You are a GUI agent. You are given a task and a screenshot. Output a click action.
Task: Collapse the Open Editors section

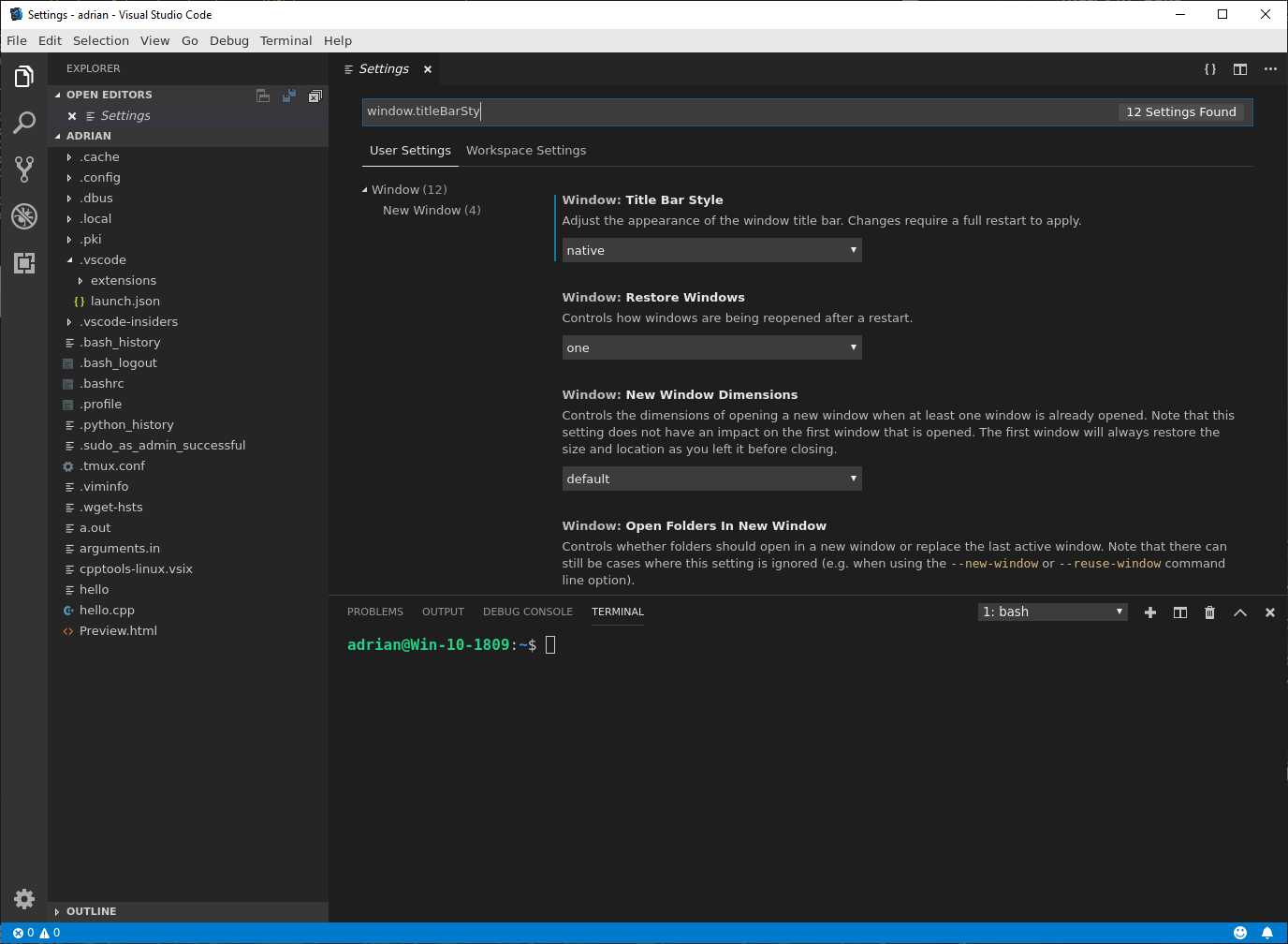58,96
